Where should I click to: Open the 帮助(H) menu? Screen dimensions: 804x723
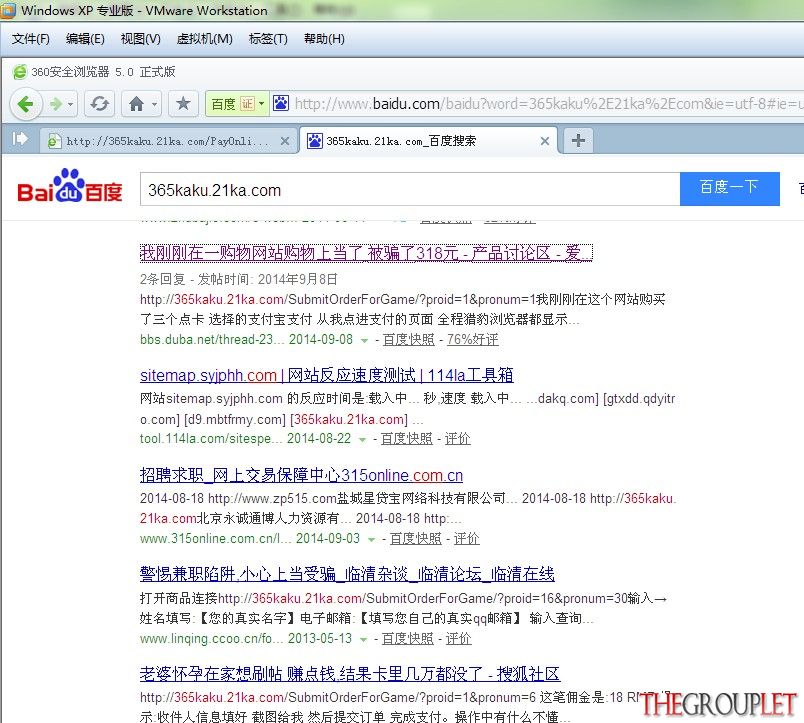pyautogui.click(x=324, y=39)
